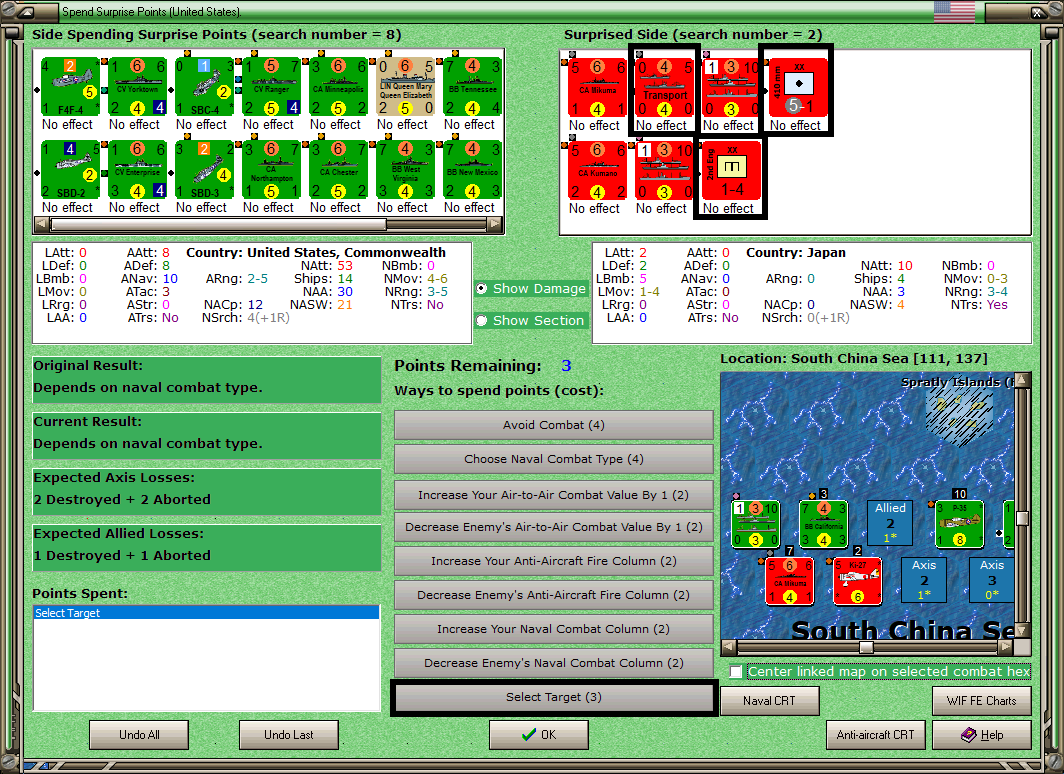Click the Select Target (3) button
This screenshot has width=1064, height=774.
554,697
